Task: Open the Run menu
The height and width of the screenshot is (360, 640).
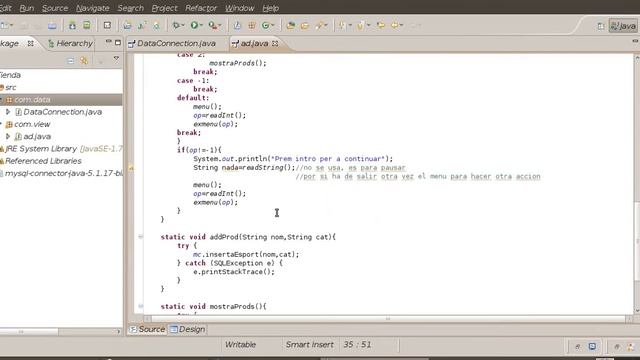Action: coord(27,8)
